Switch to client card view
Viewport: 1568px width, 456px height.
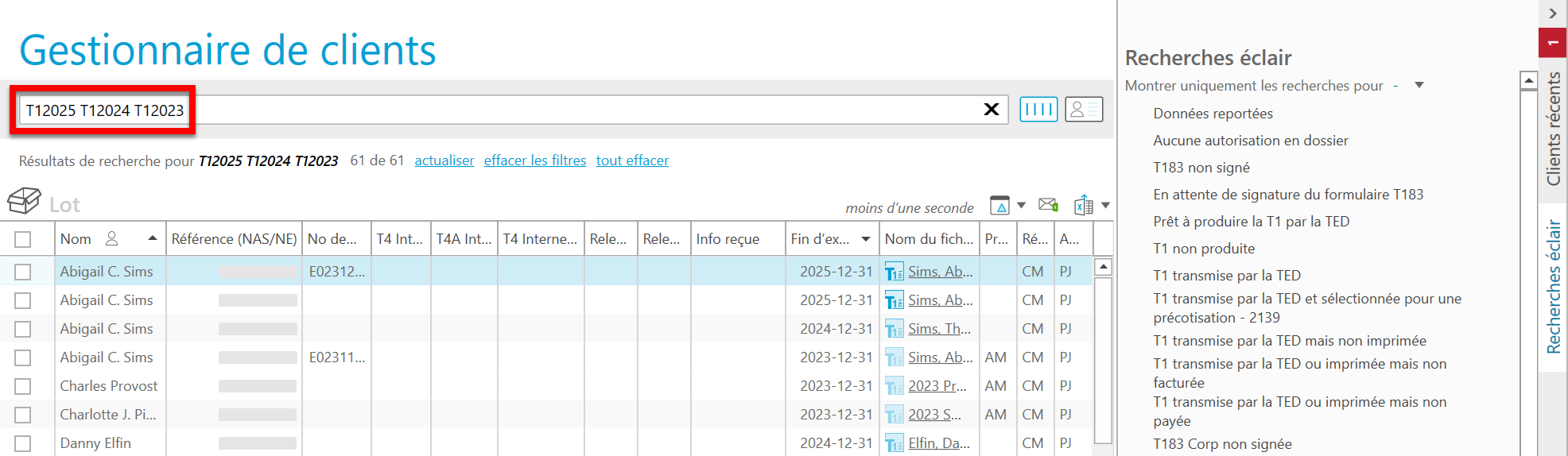point(1084,110)
